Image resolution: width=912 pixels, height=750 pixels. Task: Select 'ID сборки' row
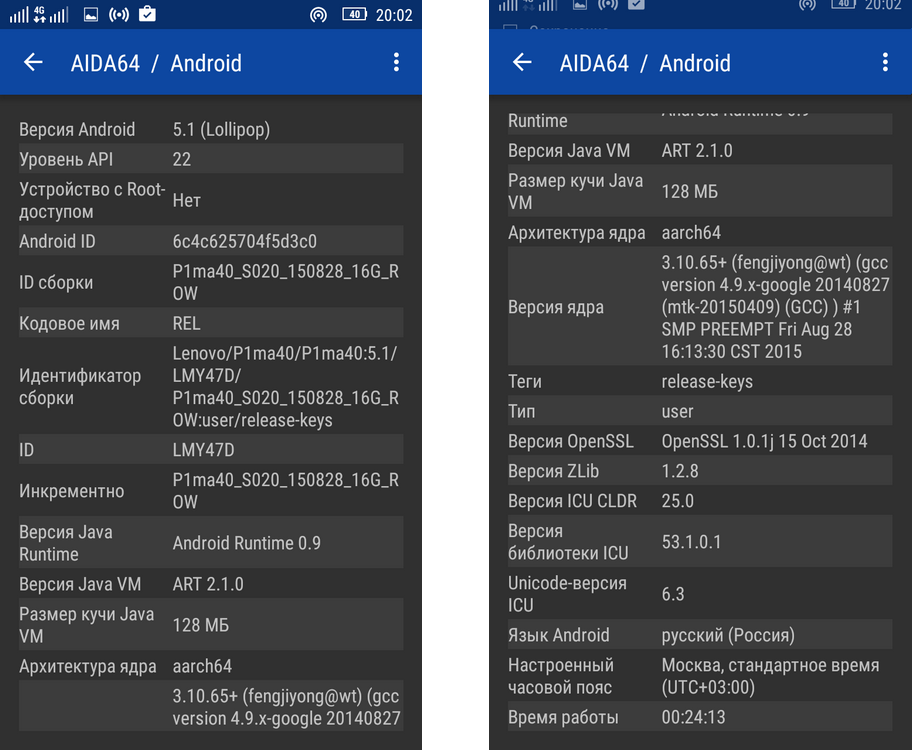tap(211, 282)
